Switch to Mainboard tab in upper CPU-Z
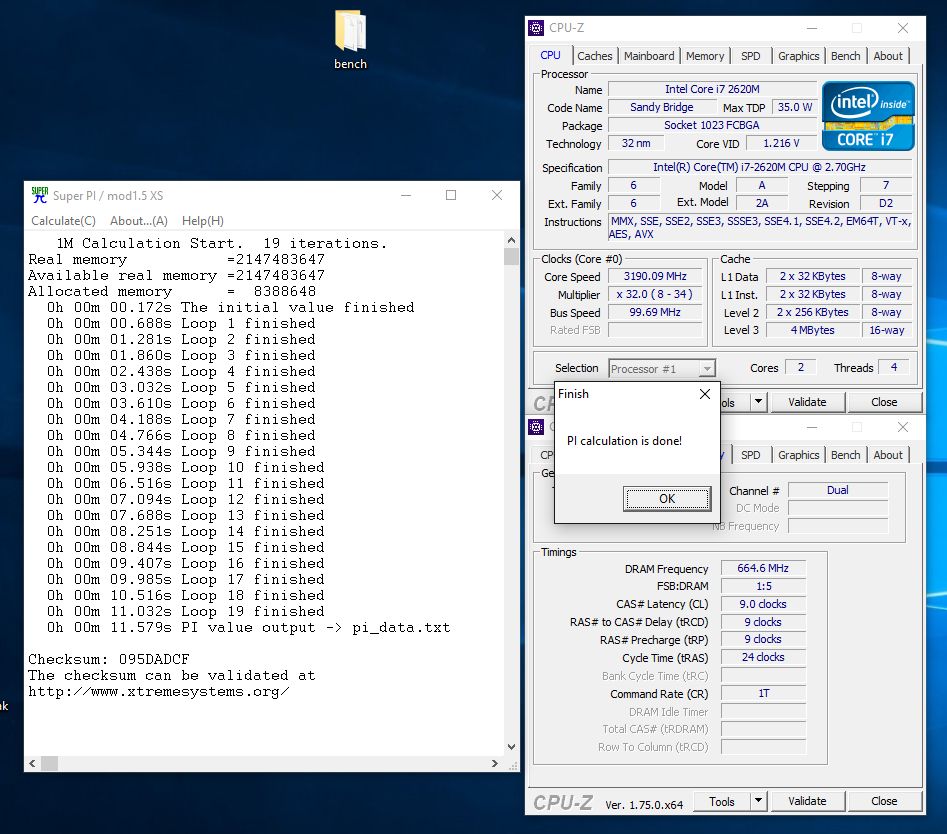Screen dimensions: 947x834 coord(649,56)
